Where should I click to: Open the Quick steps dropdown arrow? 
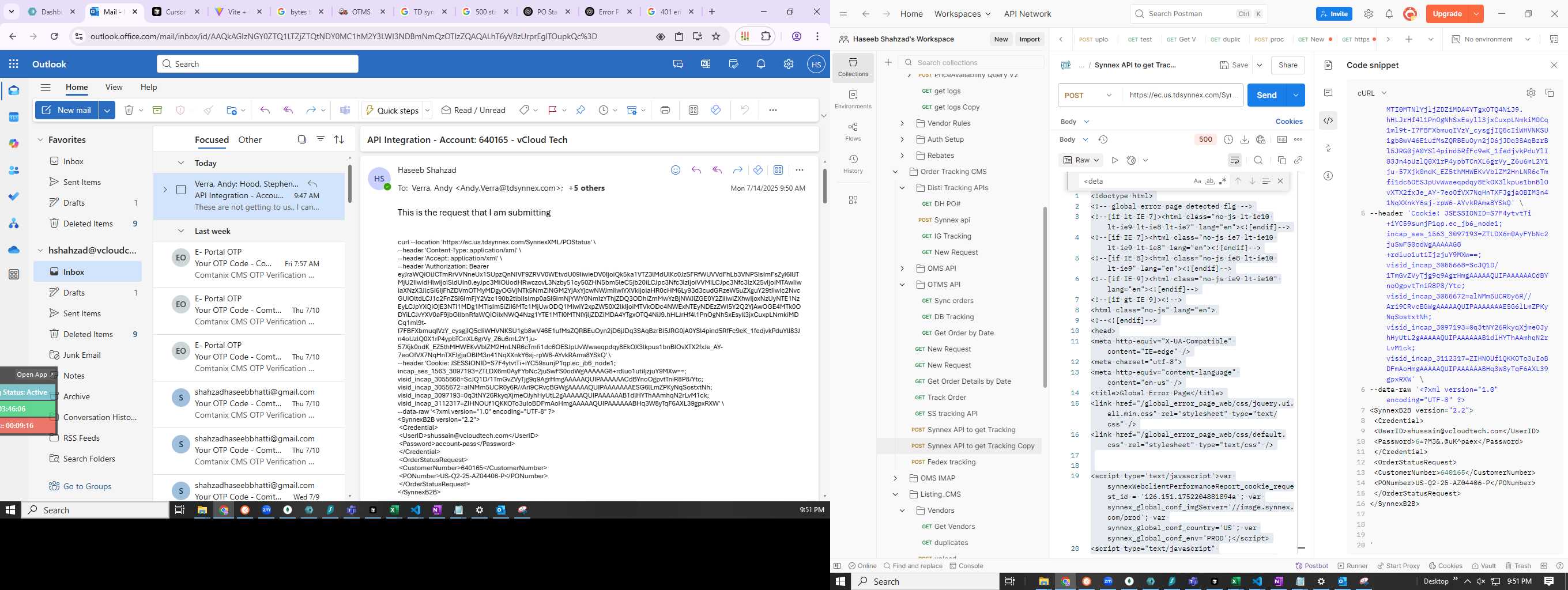(427, 110)
